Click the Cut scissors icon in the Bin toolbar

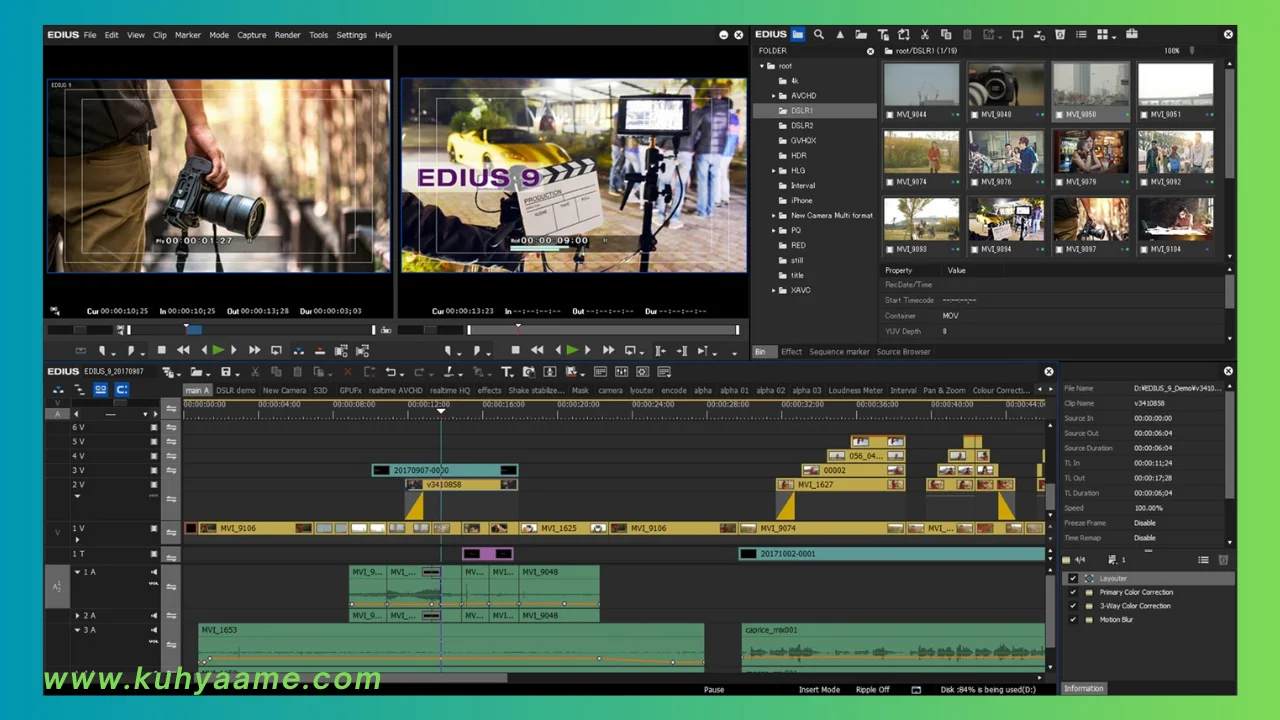point(925,34)
